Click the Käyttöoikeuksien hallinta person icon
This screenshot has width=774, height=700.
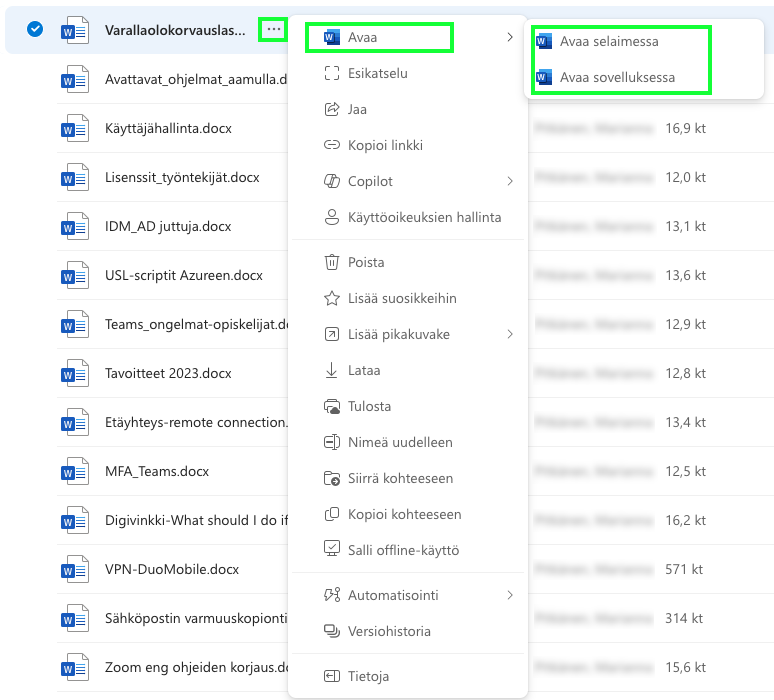[332, 217]
